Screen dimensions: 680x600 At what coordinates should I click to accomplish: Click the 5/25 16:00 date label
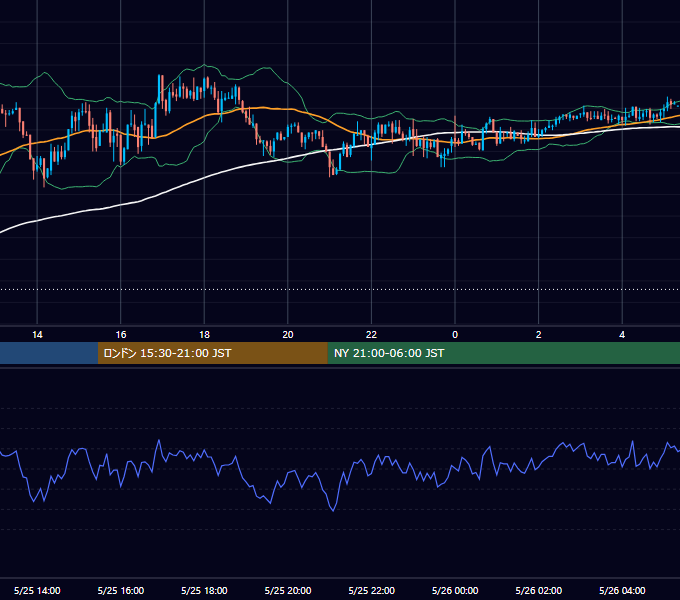[121, 590]
